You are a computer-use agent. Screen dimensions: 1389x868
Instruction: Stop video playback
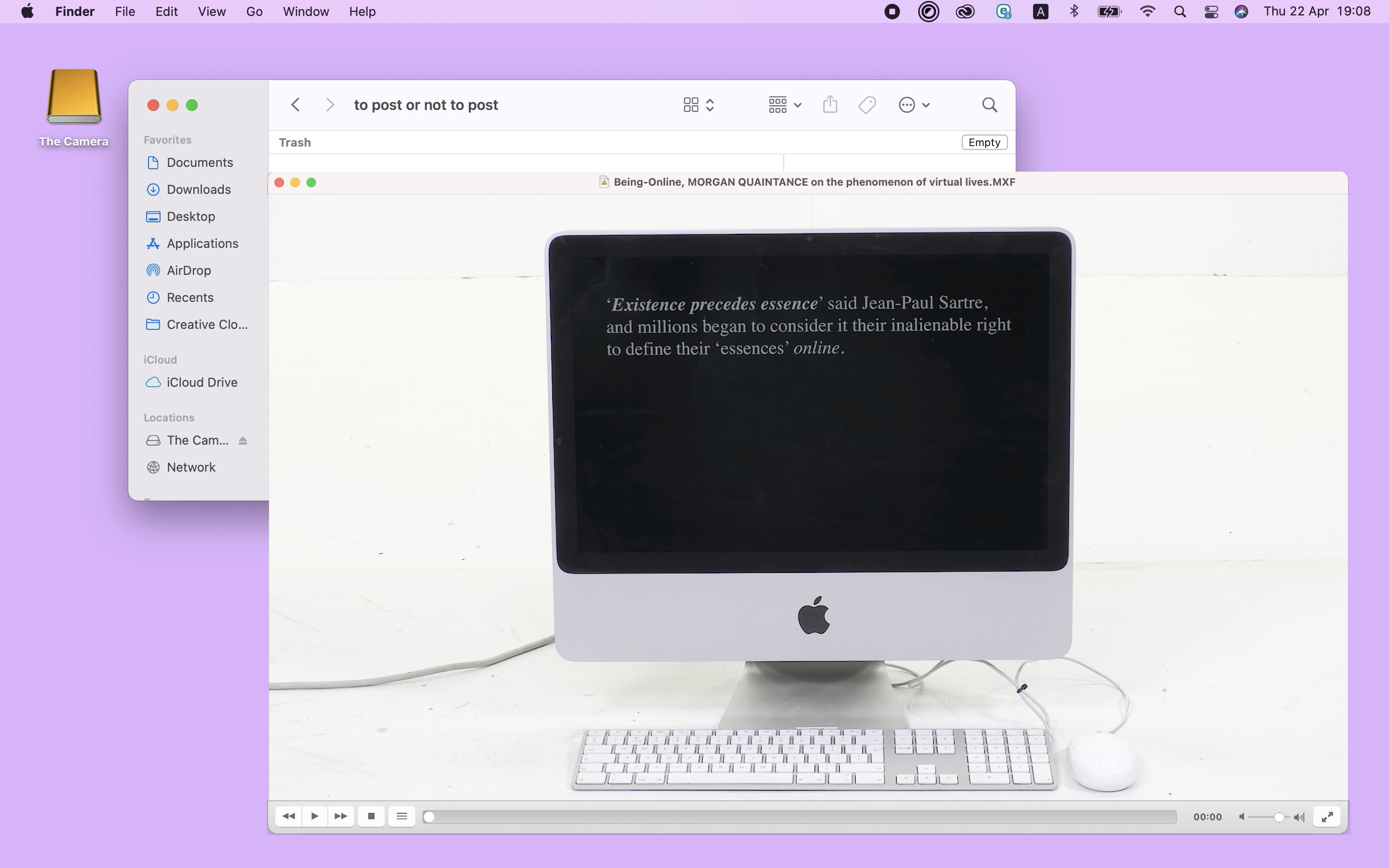[371, 816]
